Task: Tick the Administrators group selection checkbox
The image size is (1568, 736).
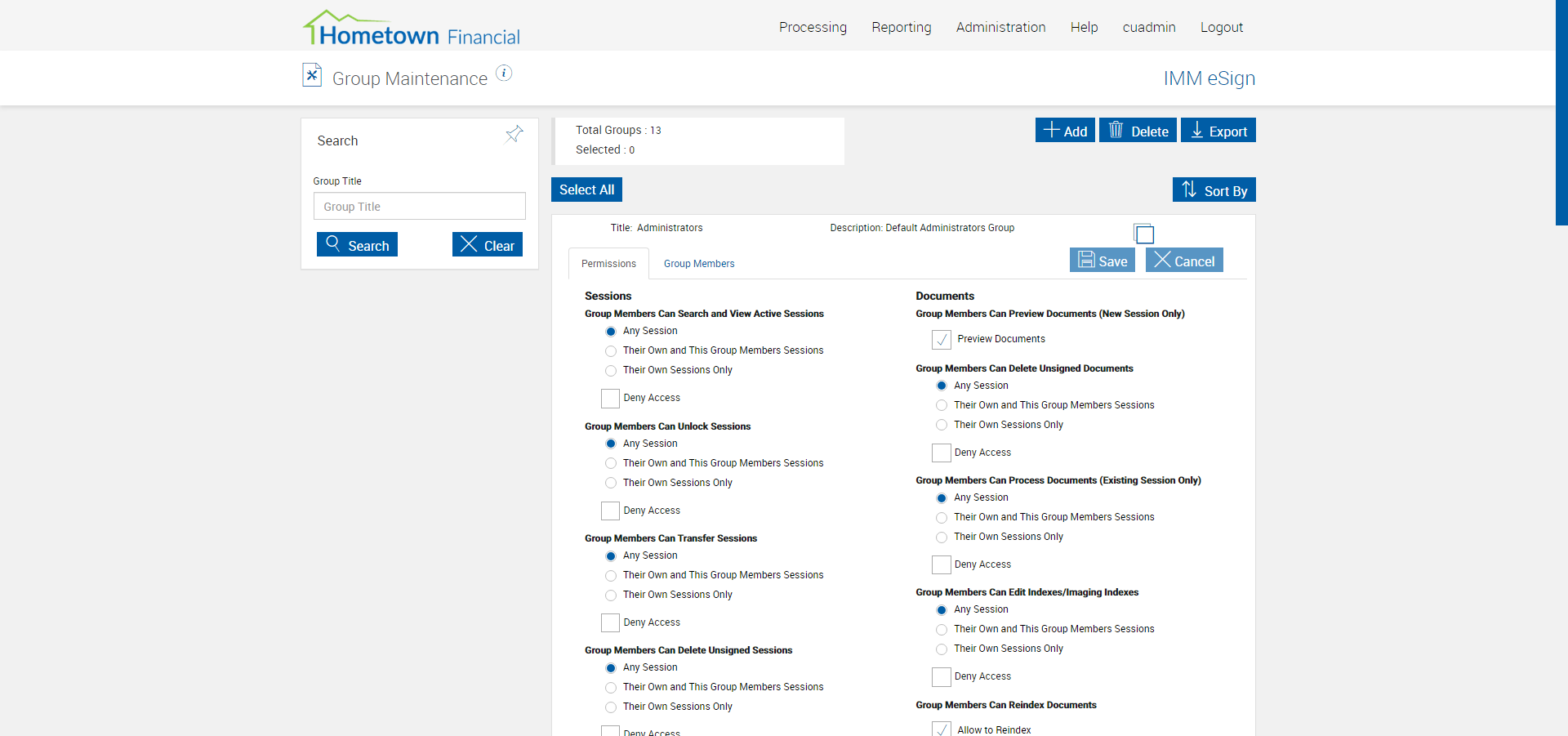Action: click(x=1144, y=234)
